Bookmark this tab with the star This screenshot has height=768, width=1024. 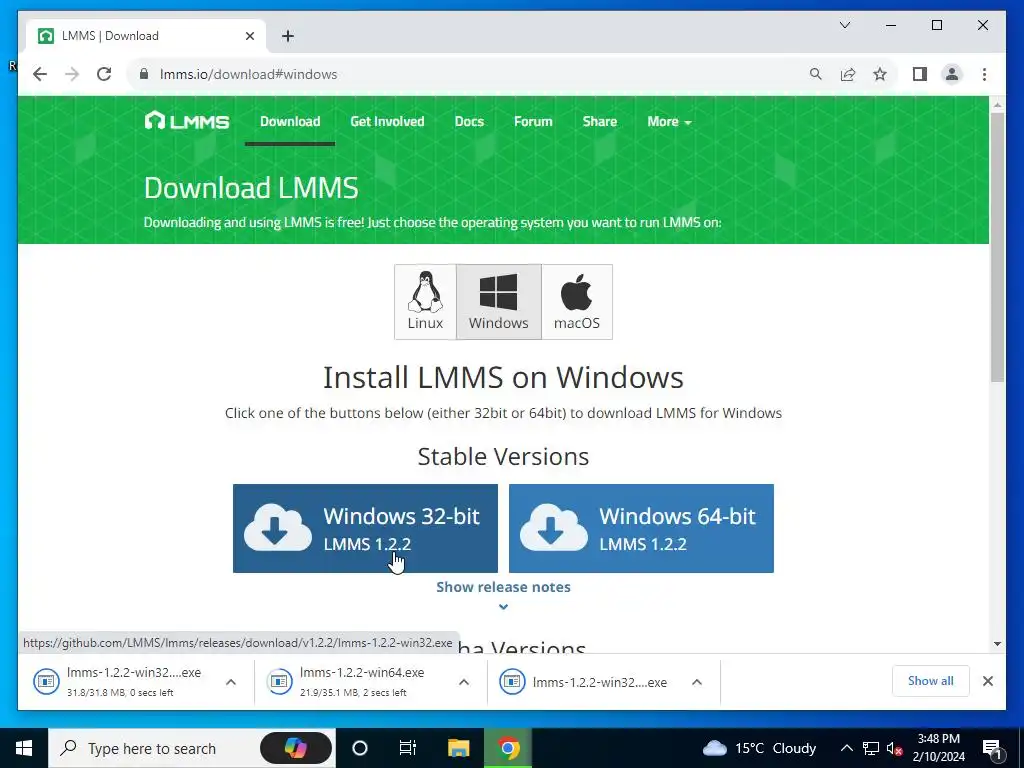880,74
